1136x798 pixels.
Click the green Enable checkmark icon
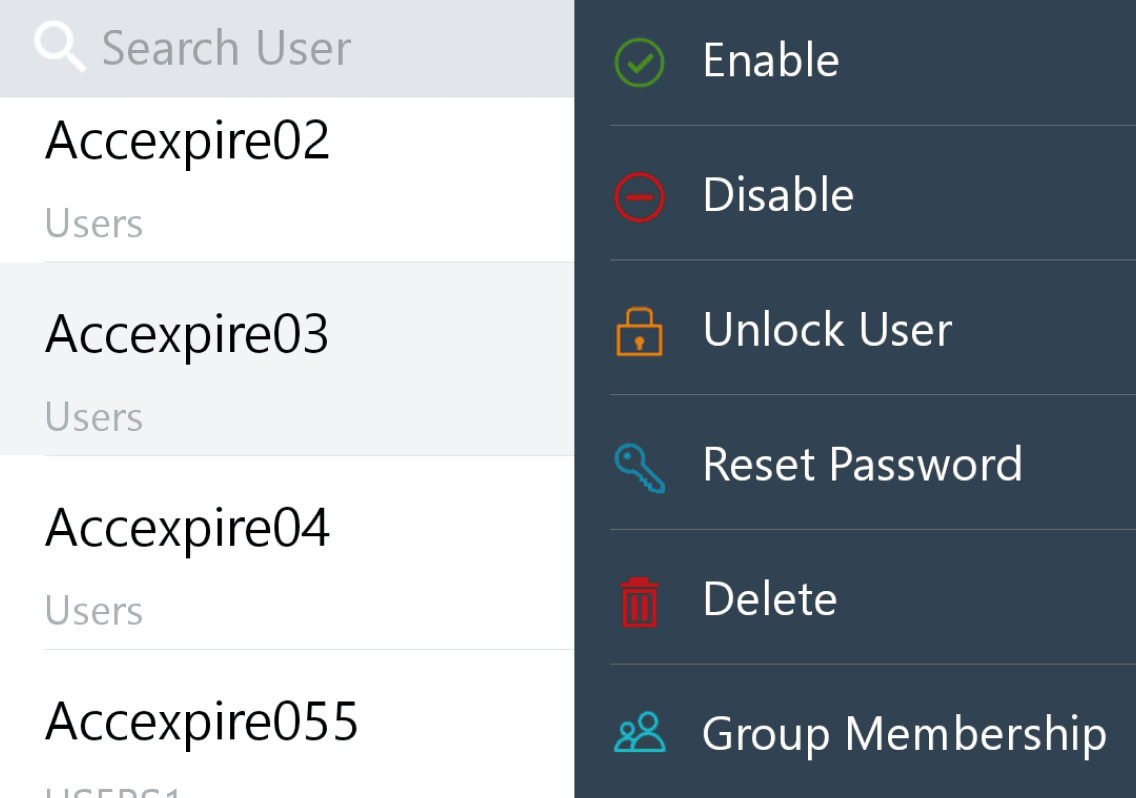(638, 62)
